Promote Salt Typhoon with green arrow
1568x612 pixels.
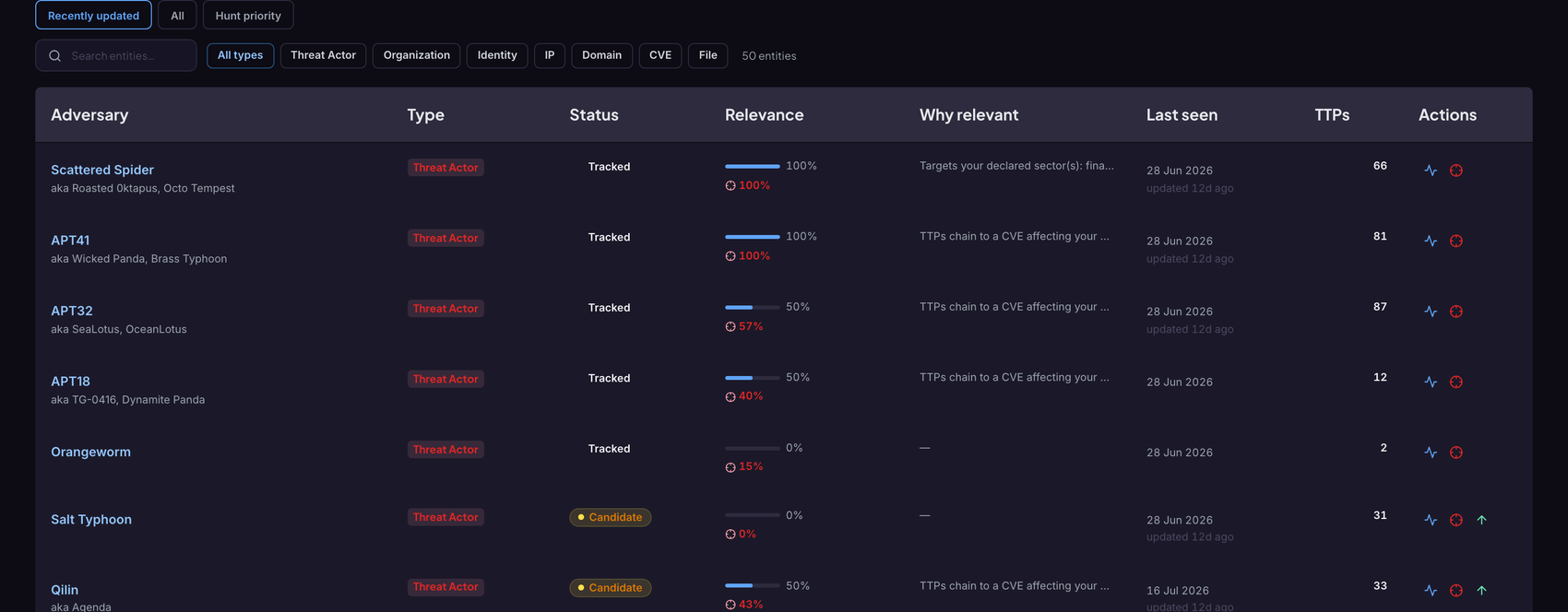1481,520
